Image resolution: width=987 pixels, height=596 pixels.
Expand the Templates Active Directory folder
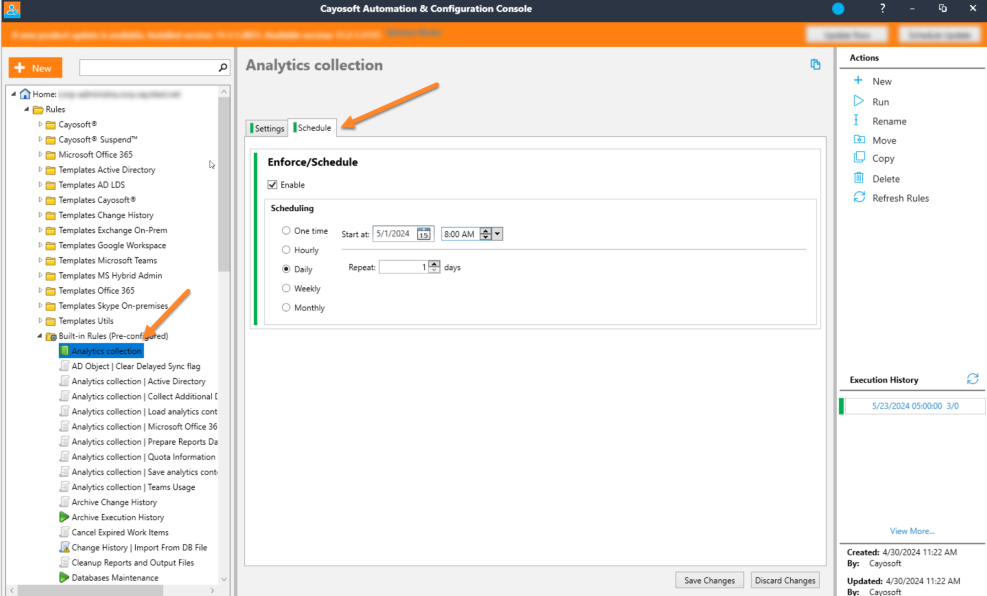[x=40, y=169]
